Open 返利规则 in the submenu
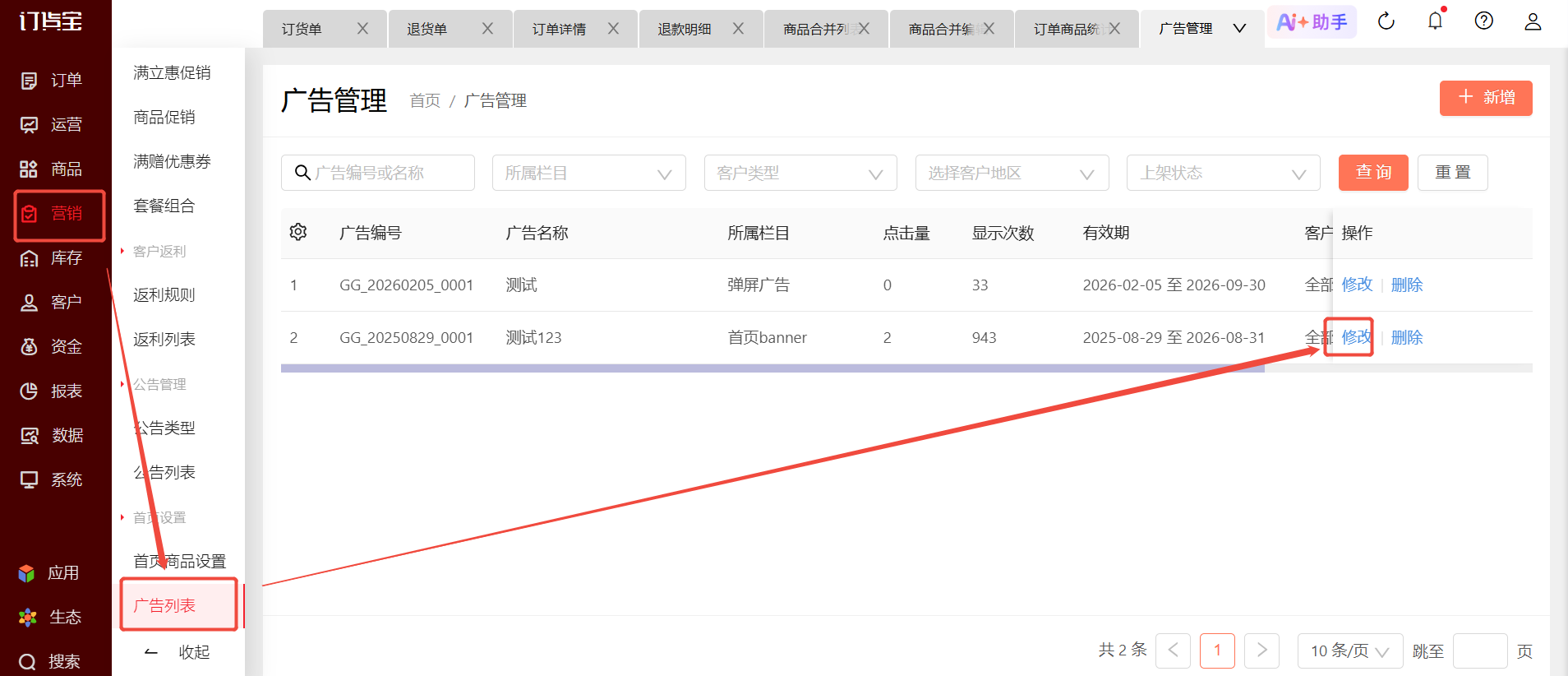The width and height of the screenshot is (1568, 676). point(164,294)
